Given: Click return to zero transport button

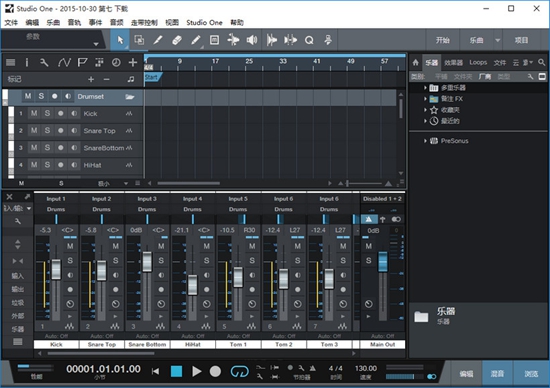Looking at the screenshot, I should (155, 371).
